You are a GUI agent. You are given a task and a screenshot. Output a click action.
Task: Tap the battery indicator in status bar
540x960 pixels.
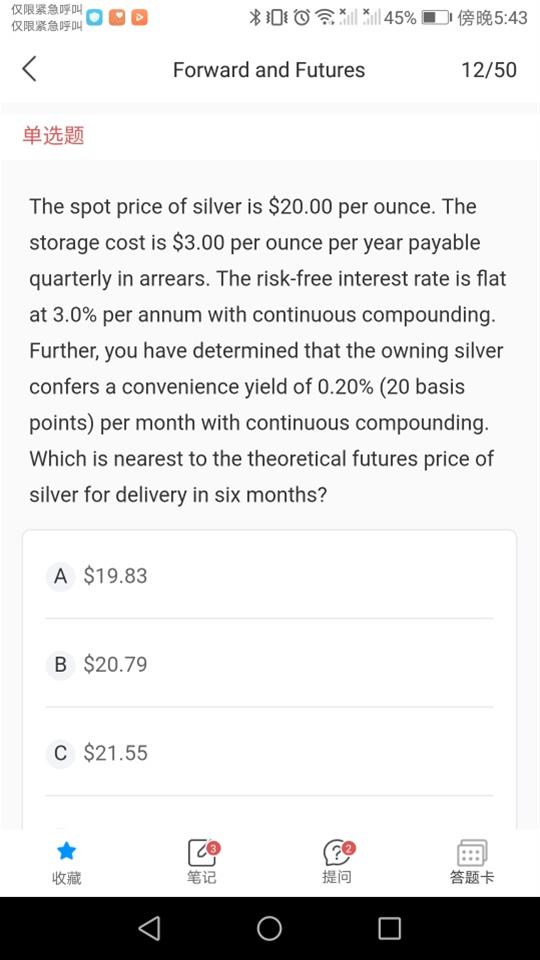point(437,18)
